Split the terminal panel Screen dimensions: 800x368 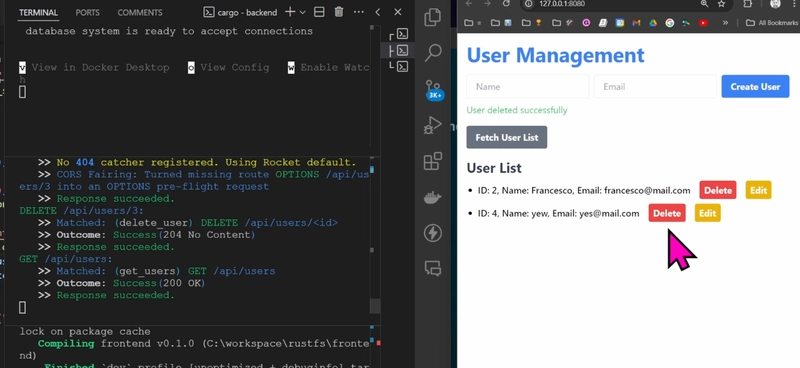pyautogui.click(x=319, y=12)
